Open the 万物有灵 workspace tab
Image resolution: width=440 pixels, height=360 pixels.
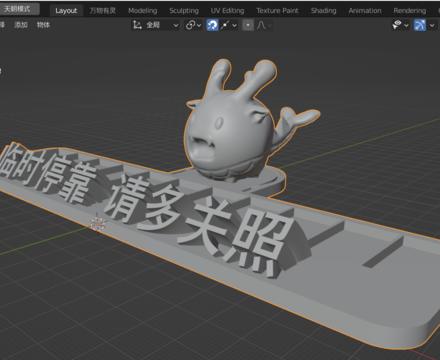[x=103, y=11]
